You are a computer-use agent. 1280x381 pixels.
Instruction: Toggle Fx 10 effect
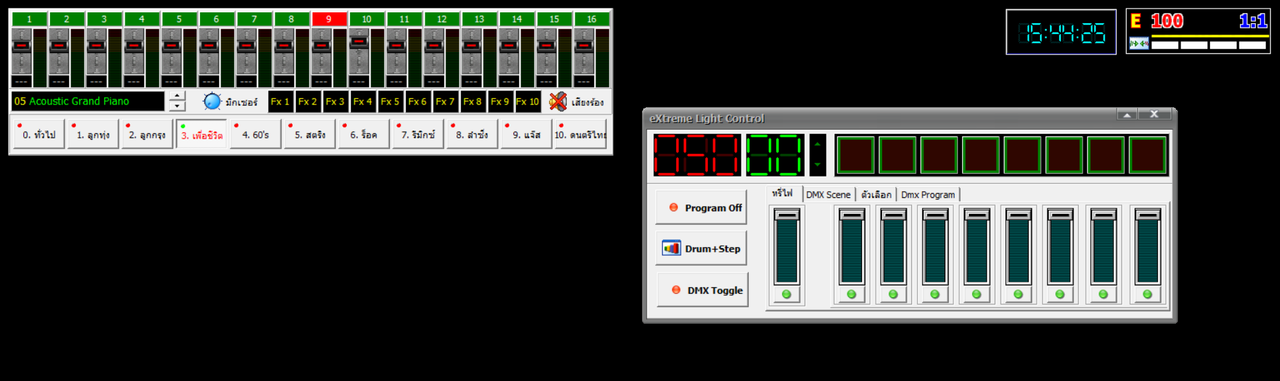[528, 101]
